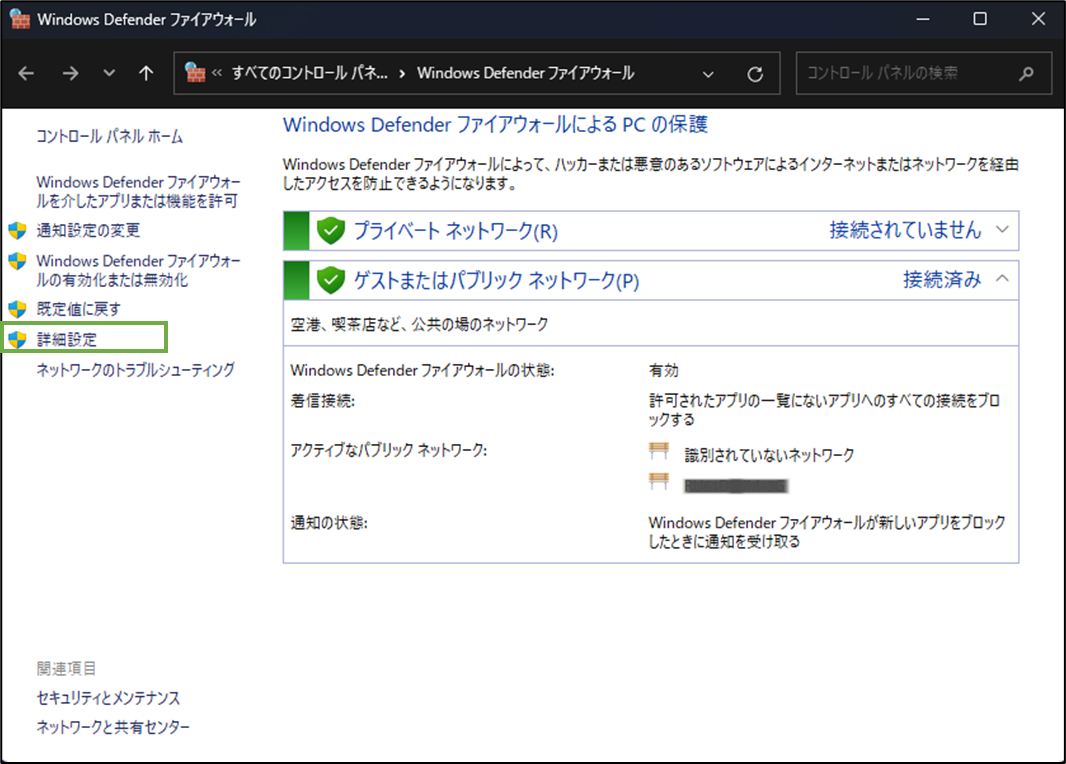
Task: Click shield icon beside 通知設定の変更
Action: point(18,230)
